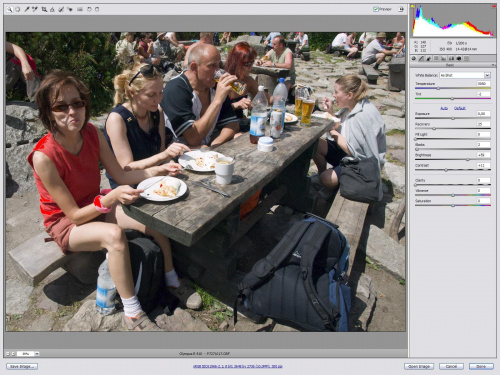Viewport: 500px width, 375px height.
Task: Click the Open Image button
Action: (419, 366)
